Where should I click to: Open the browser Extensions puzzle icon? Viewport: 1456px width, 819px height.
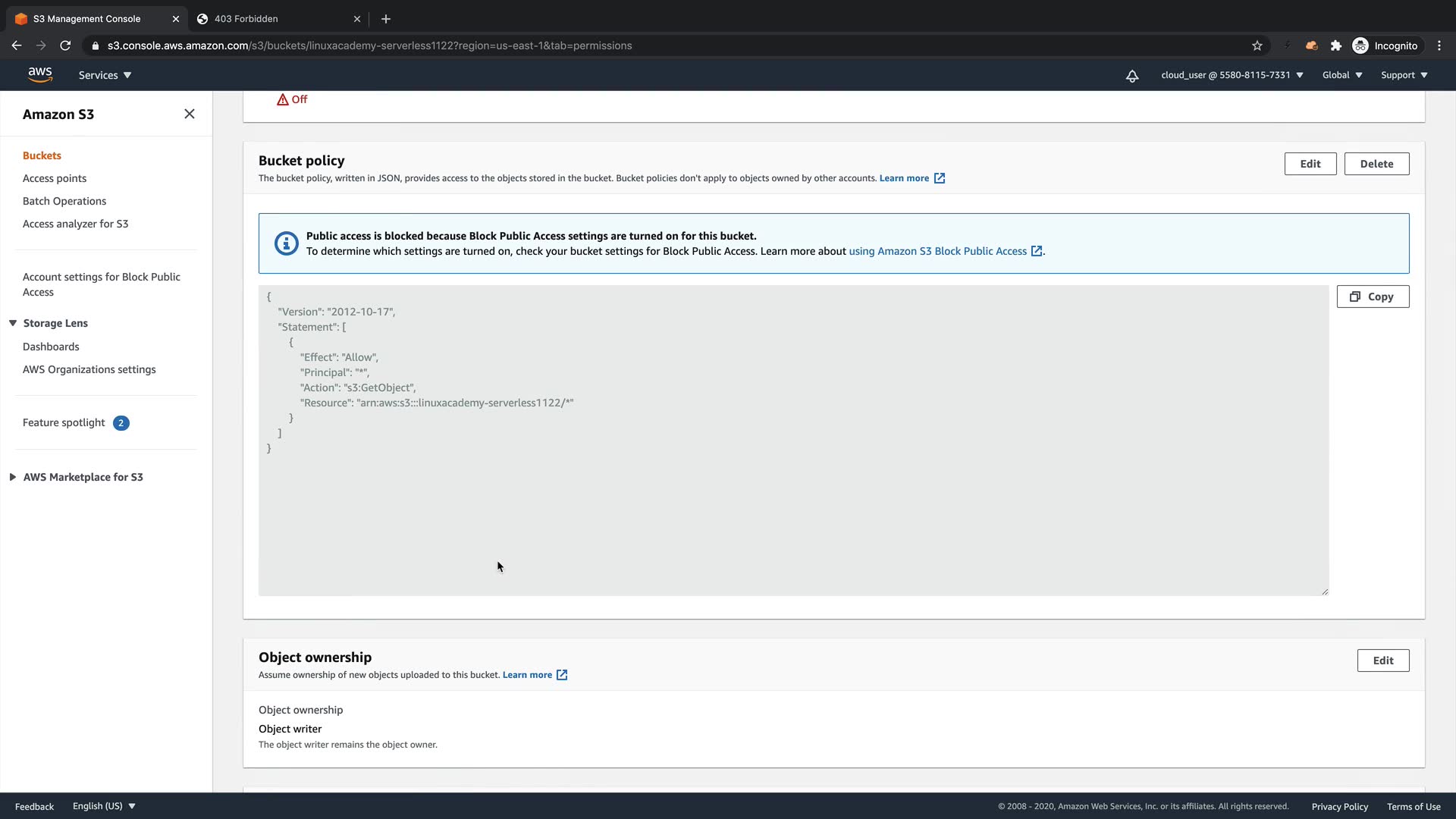pos(1336,45)
